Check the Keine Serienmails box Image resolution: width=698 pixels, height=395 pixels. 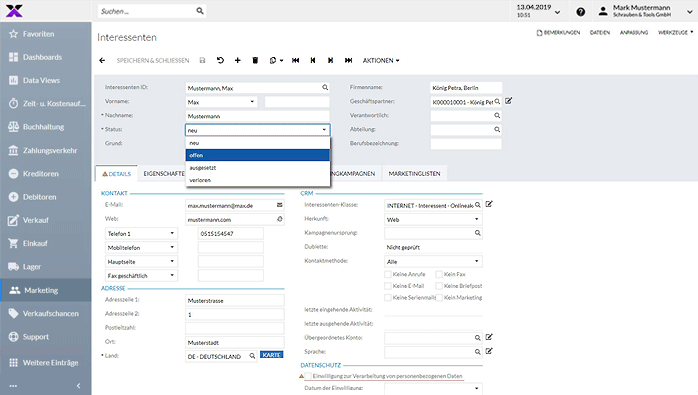pyautogui.click(x=388, y=297)
